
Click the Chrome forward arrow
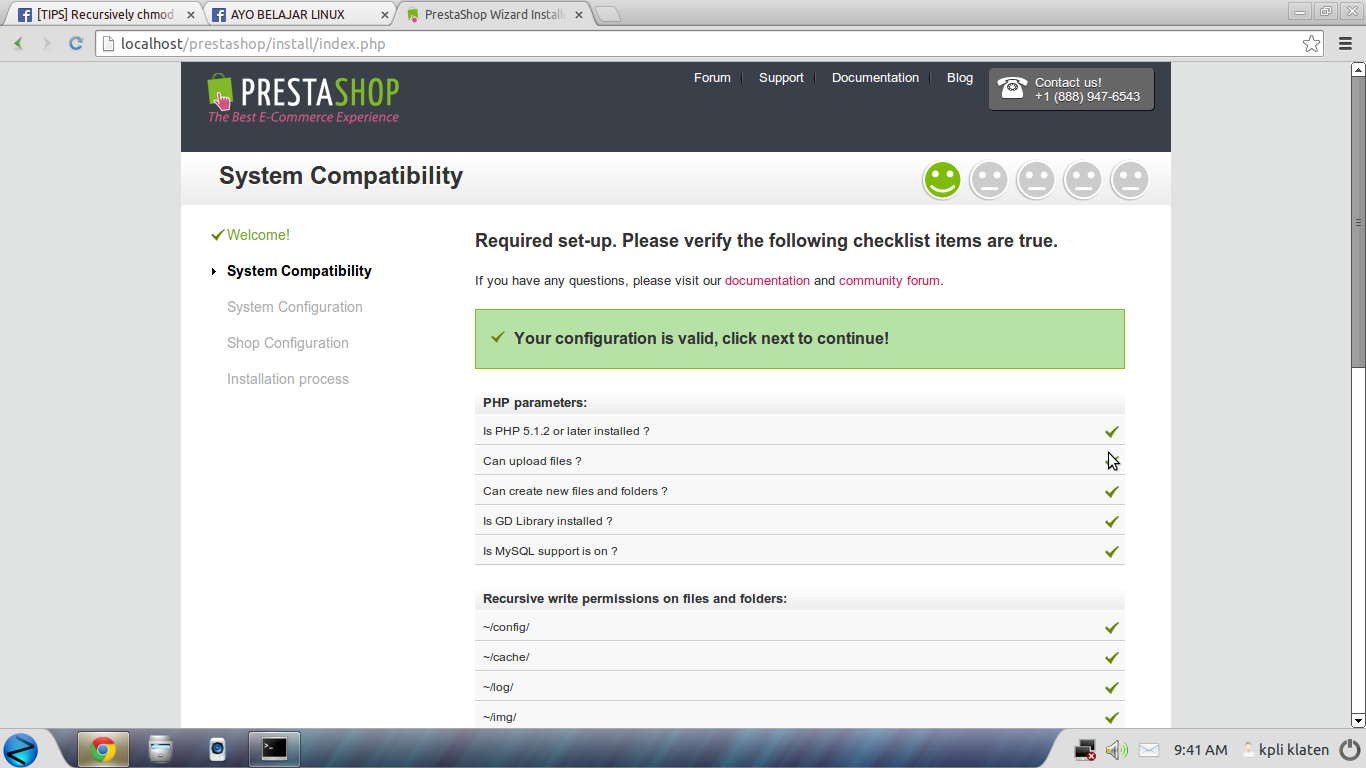tap(46, 43)
